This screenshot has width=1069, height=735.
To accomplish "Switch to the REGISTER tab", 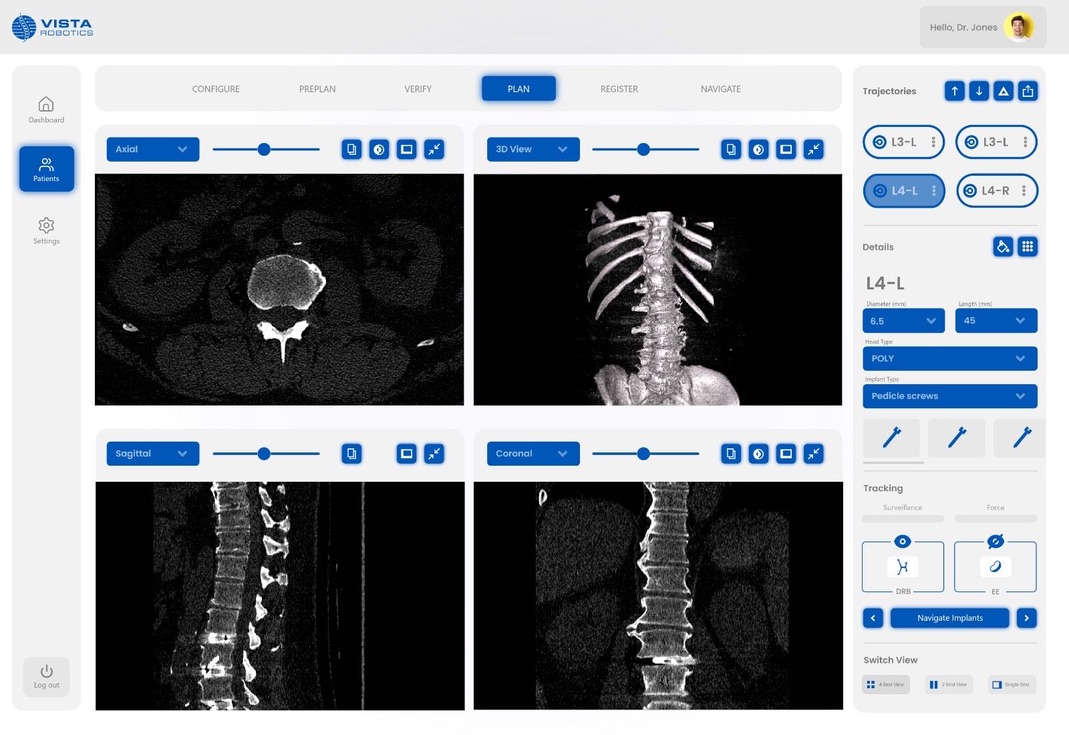I will point(619,89).
